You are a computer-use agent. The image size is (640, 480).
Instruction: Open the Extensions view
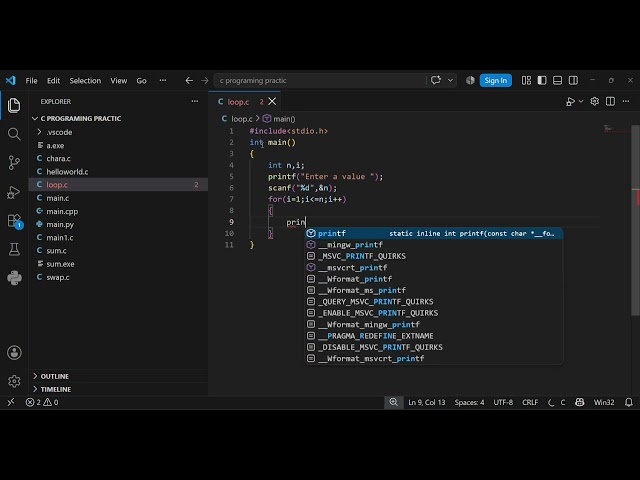tap(14, 221)
